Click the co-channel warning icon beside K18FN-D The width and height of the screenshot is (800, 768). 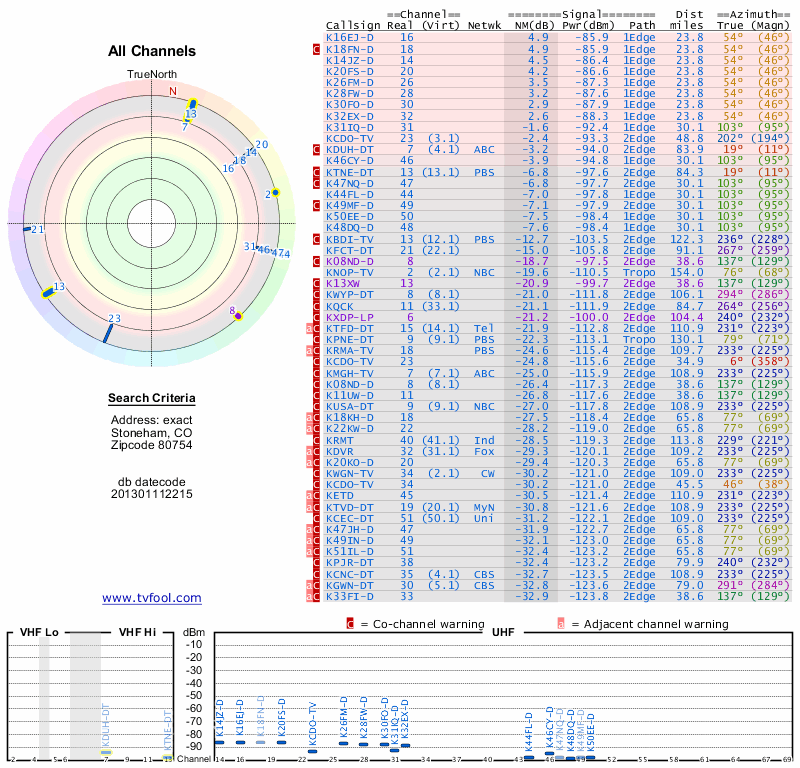(x=317, y=49)
